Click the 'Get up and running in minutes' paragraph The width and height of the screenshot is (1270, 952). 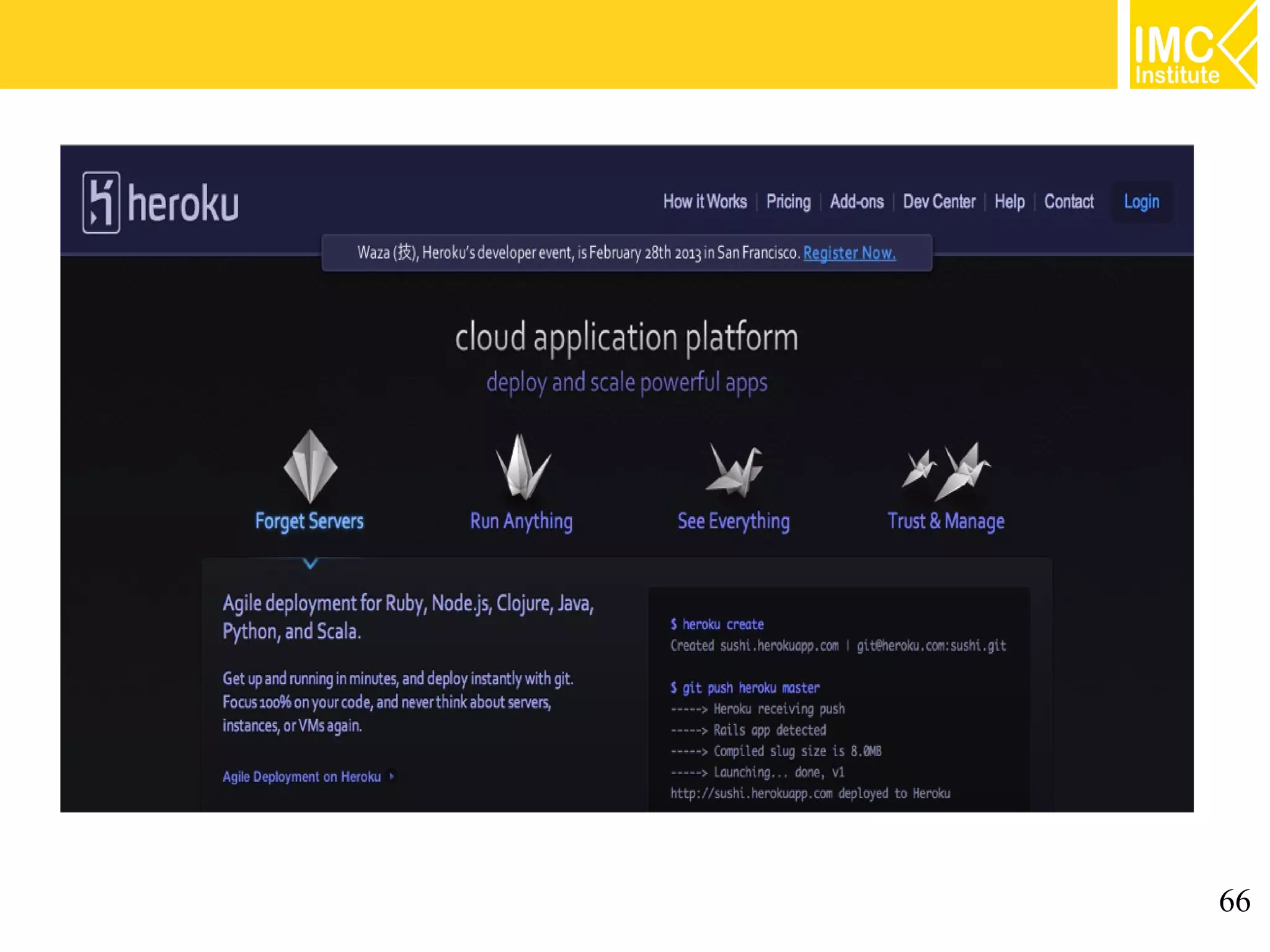[397, 702]
